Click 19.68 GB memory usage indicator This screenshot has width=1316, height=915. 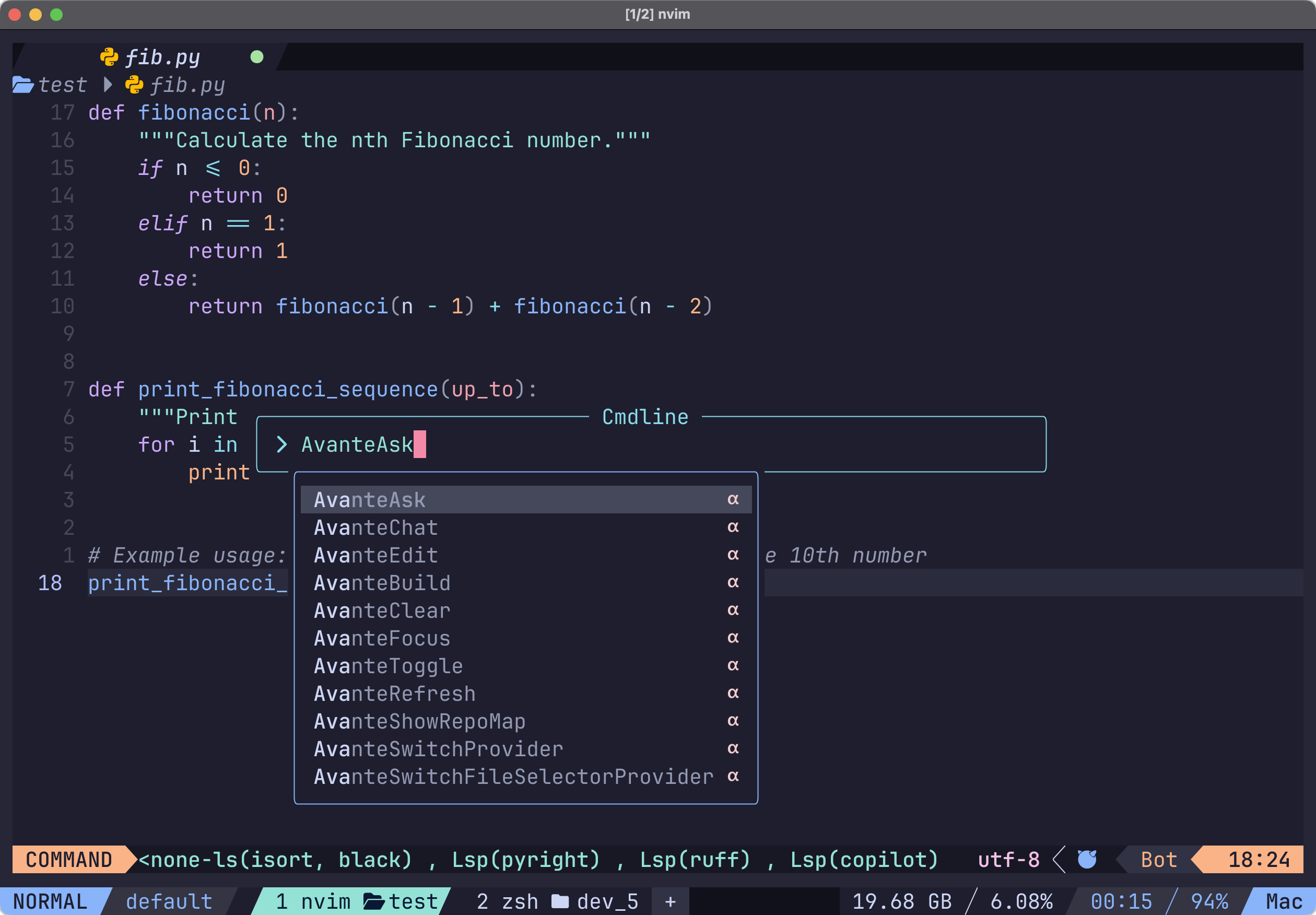click(x=901, y=901)
